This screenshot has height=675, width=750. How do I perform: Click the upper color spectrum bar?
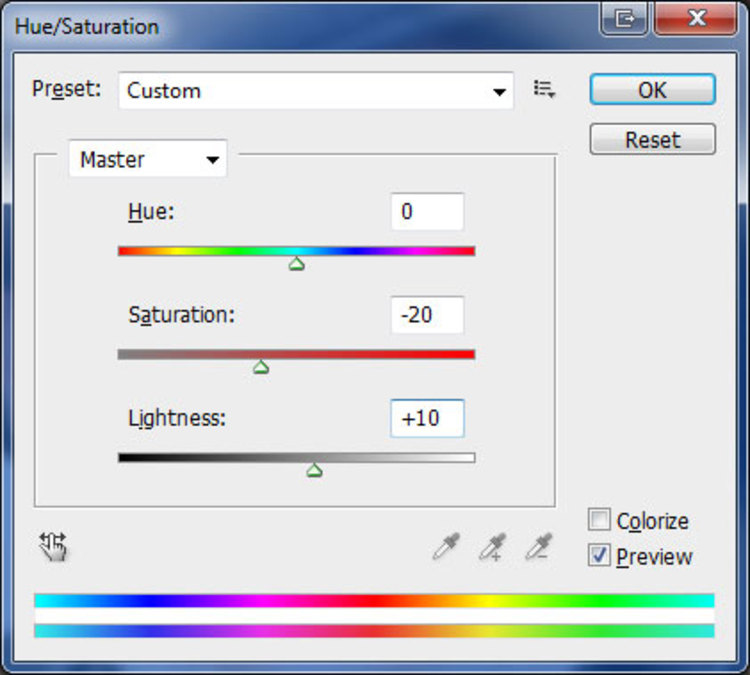pyautogui.click(x=375, y=600)
